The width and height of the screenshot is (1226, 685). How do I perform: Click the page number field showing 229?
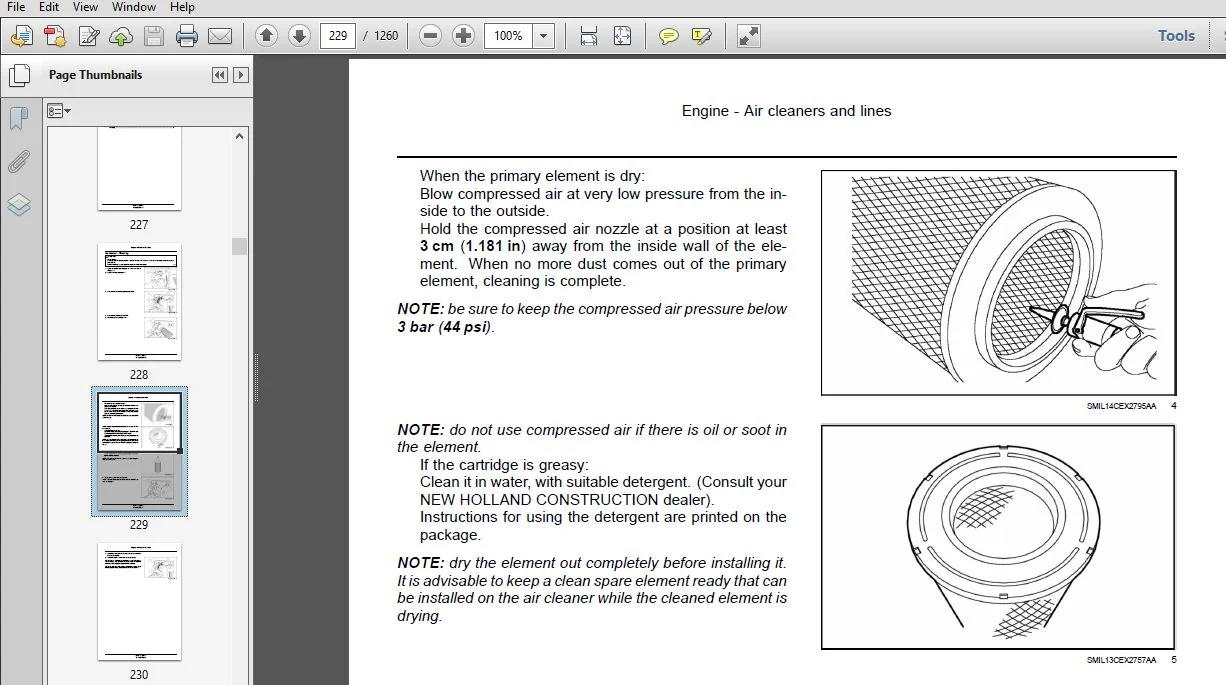point(338,36)
